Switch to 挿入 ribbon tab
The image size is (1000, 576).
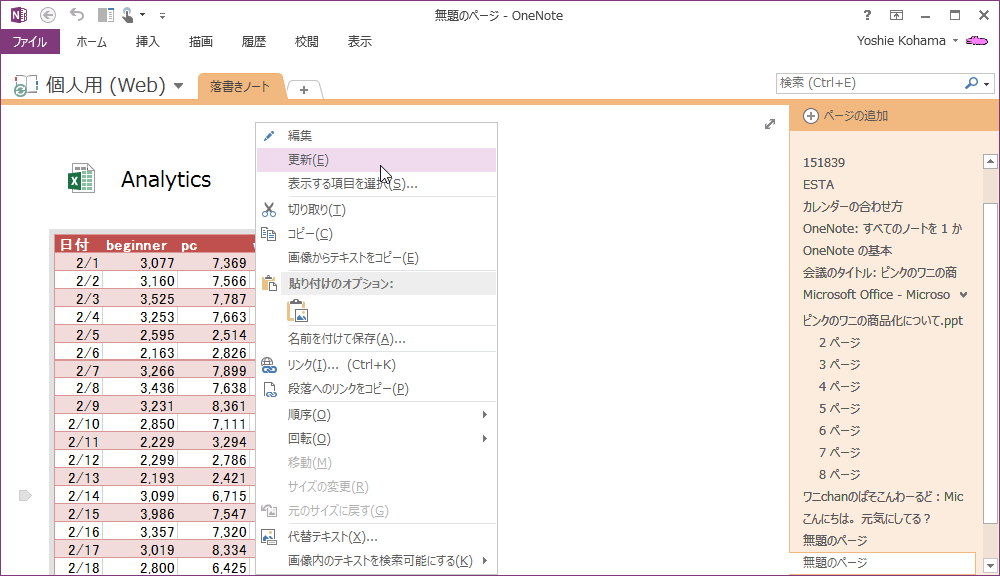pyautogui.click(x=147, y=41)
